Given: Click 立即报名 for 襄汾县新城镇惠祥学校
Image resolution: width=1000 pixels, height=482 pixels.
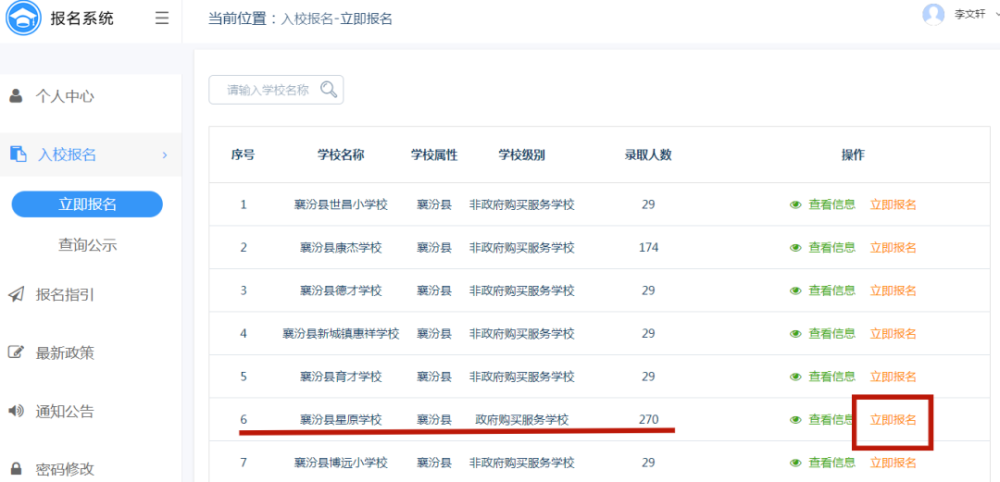Looking at the screenshot, I should (893, 334).
